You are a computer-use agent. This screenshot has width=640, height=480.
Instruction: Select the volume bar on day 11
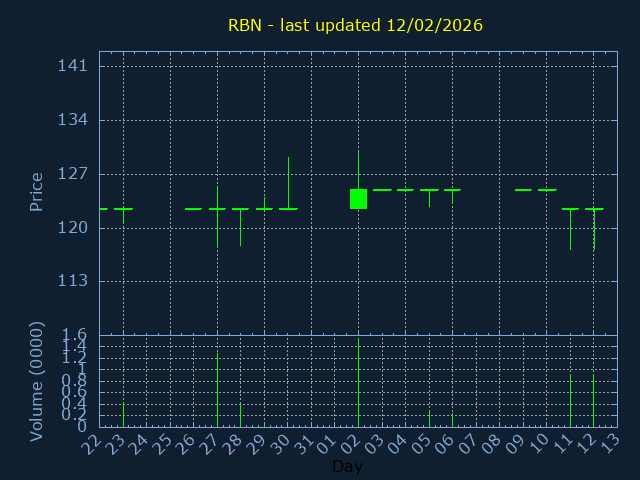(570, 400)
